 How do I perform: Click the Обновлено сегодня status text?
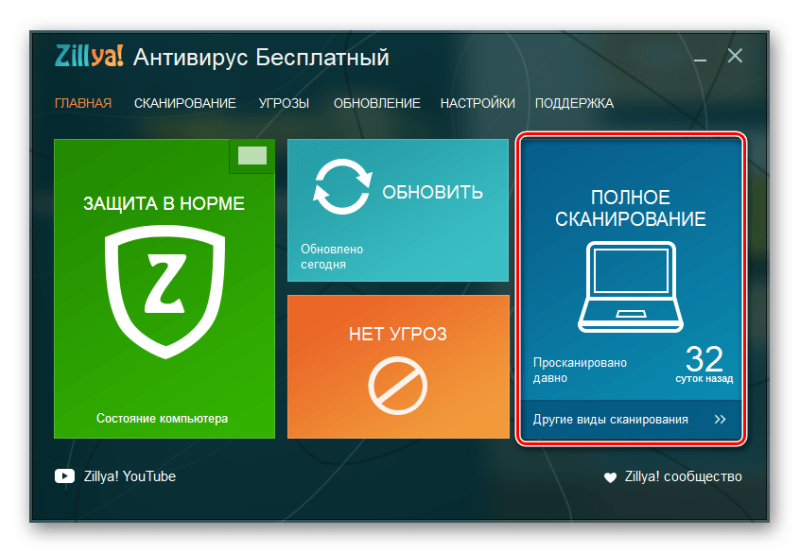(332, 257)
